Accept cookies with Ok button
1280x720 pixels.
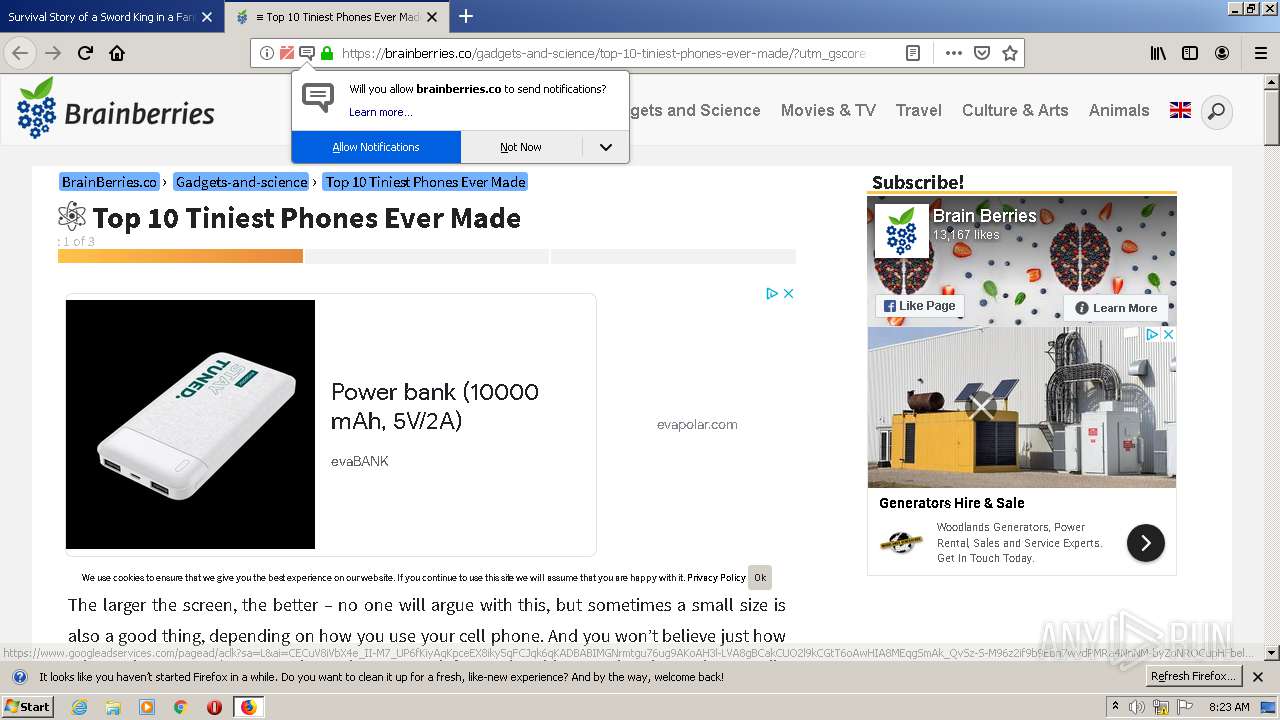pyautogui.click(x=760, y=577)
